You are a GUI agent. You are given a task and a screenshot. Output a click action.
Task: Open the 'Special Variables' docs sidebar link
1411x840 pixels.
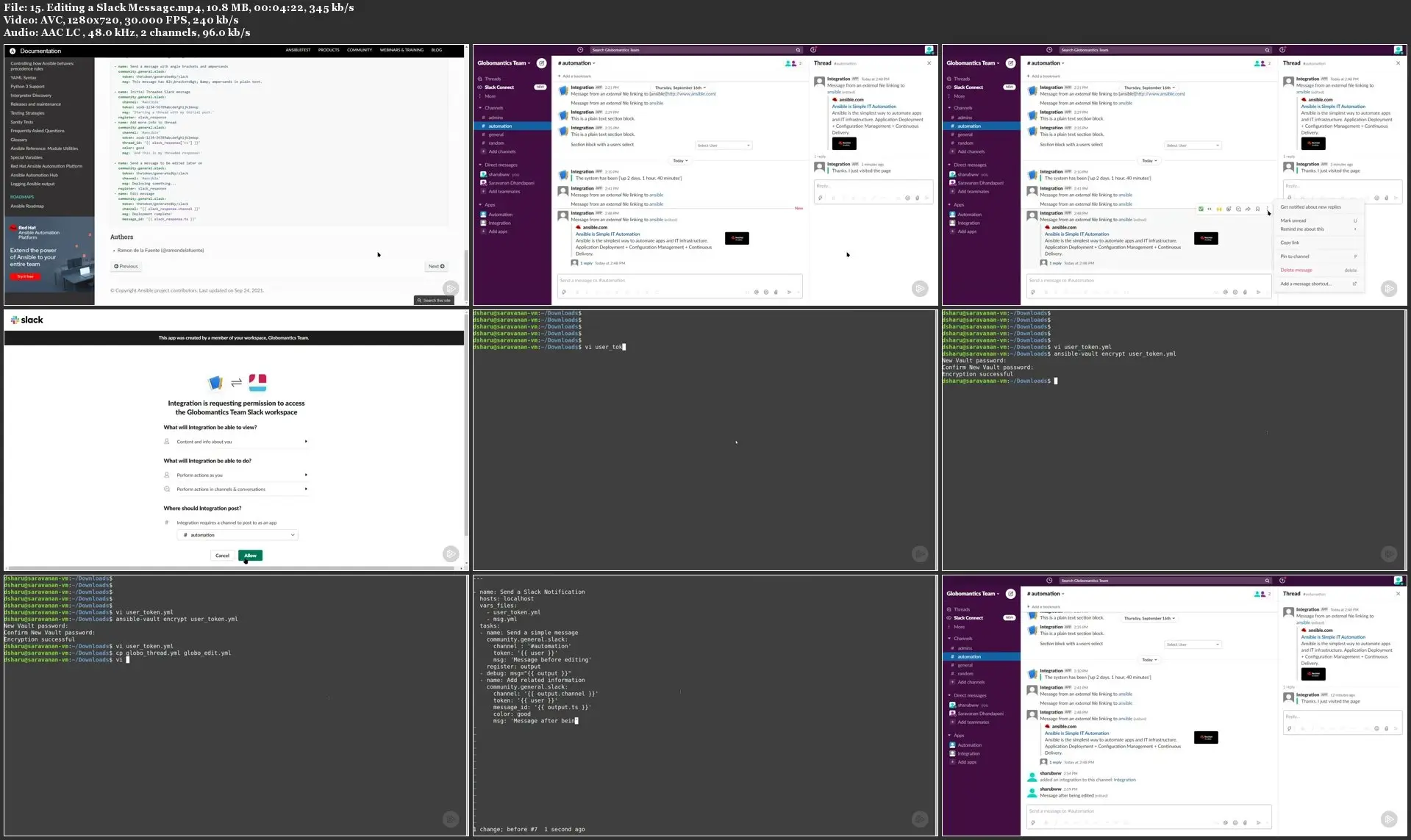(x=26, y=157)
